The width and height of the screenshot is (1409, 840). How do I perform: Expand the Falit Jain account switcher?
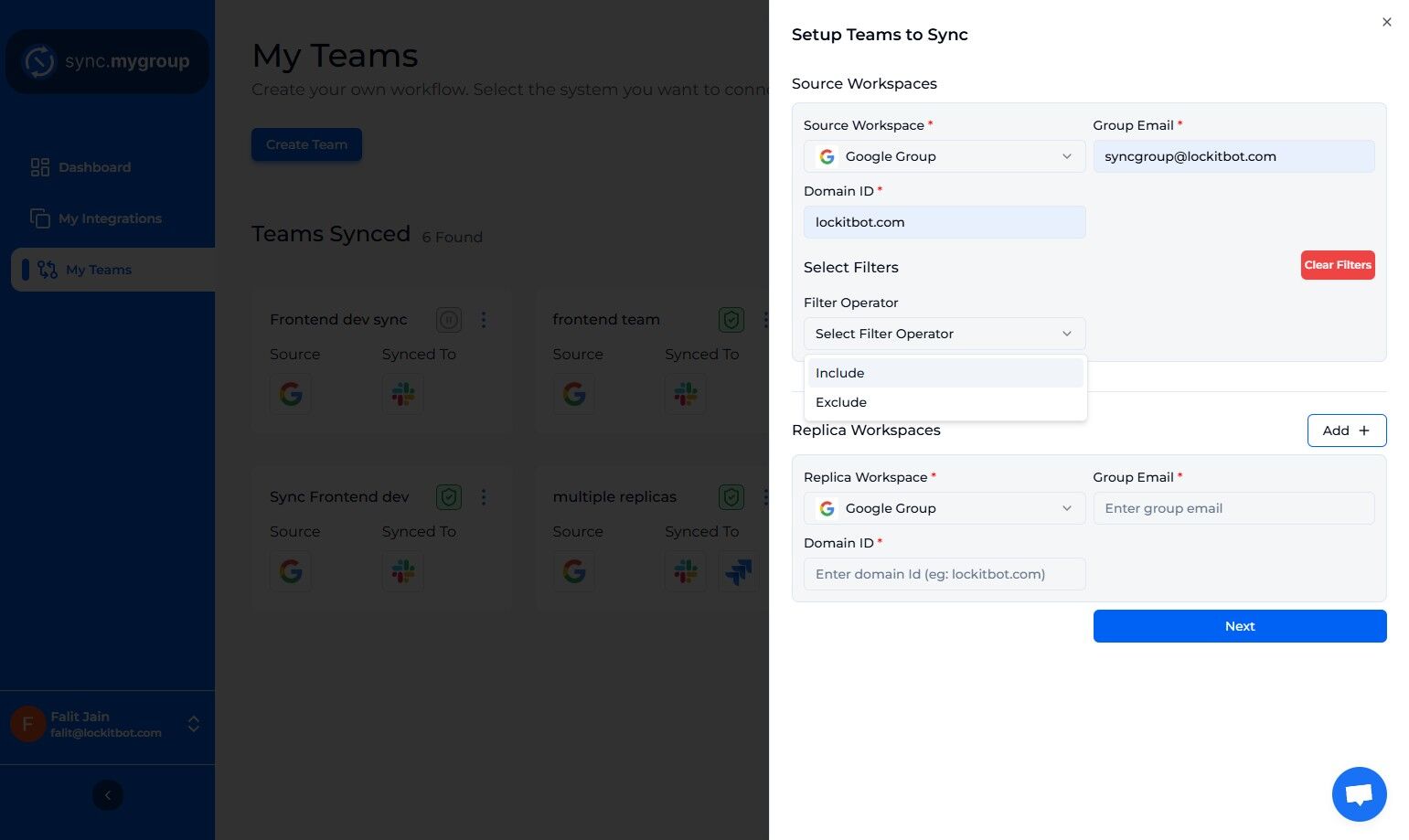click(x=194, y=724)
